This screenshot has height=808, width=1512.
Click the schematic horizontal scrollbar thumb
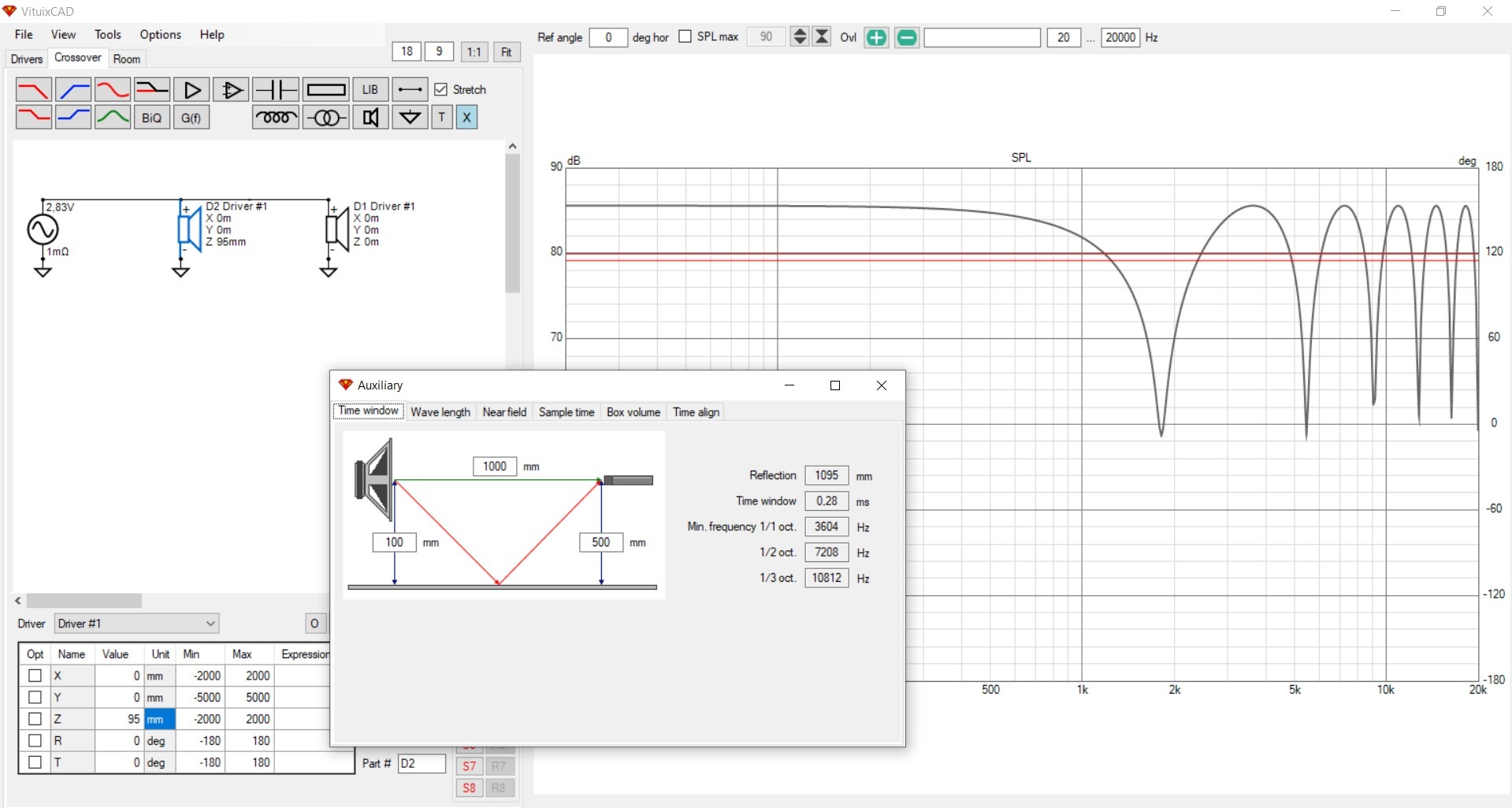(x=84, y=601)
